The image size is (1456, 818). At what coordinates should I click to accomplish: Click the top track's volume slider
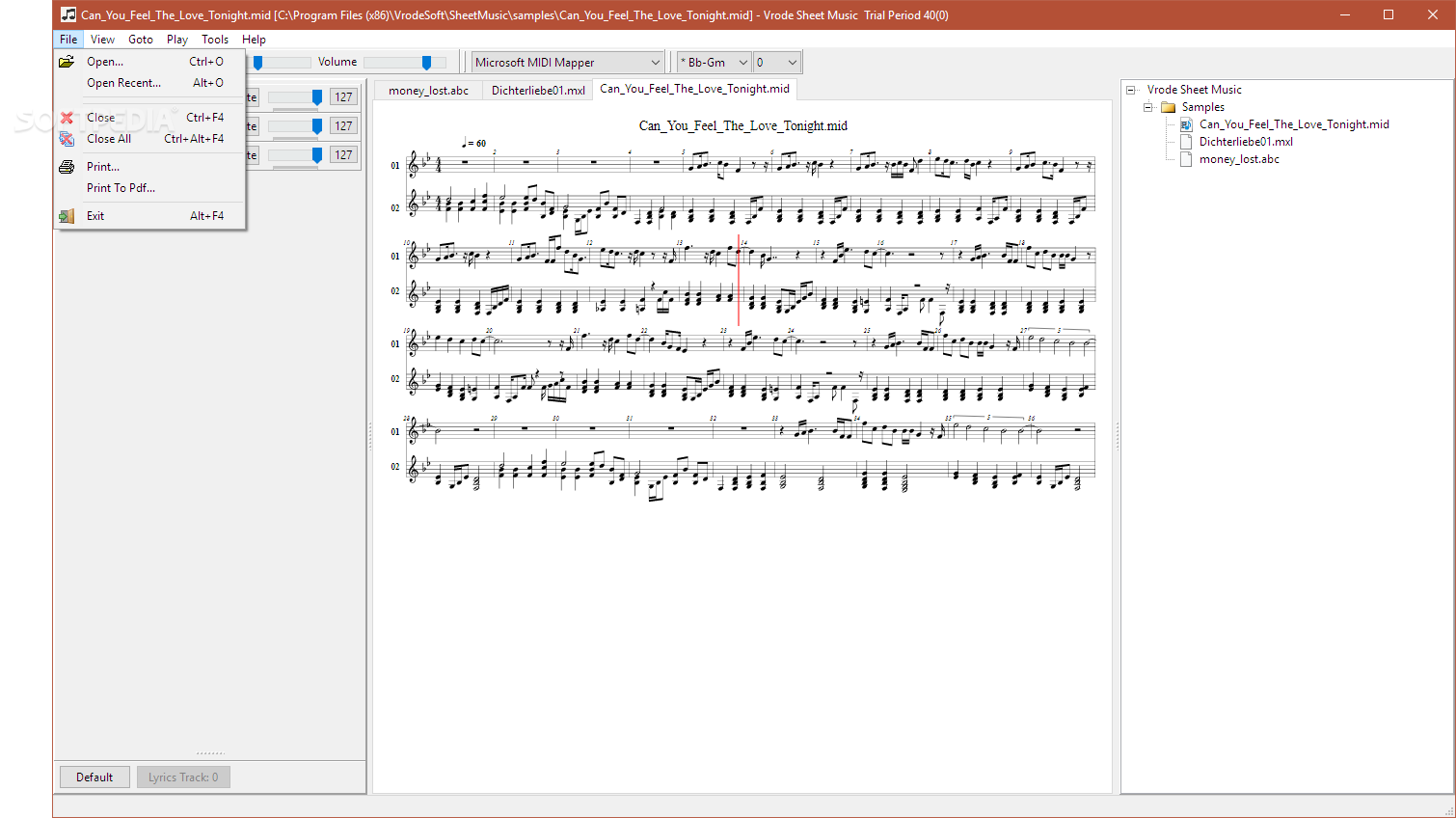pyautogui.click(x=295, y=97)
